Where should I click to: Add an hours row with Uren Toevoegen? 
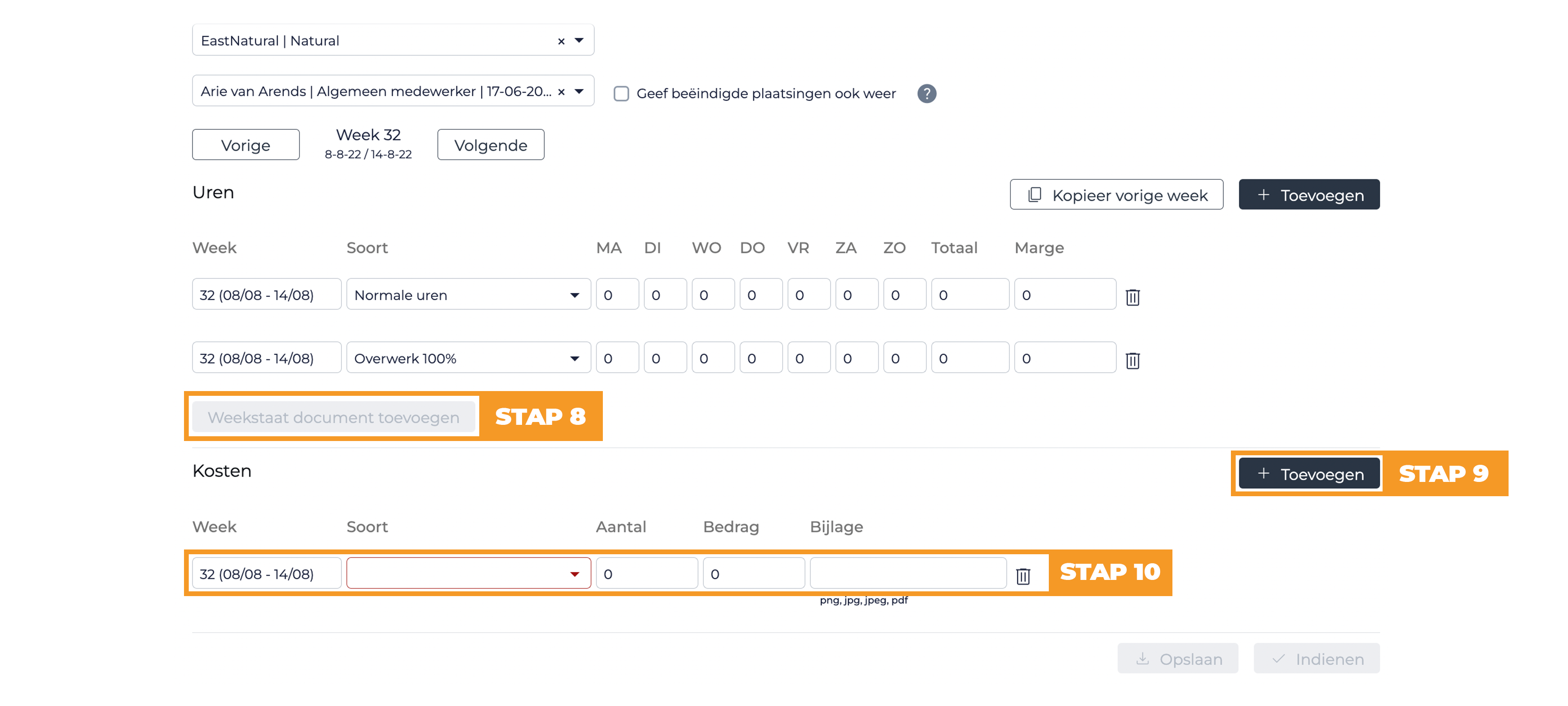[1309, 194]
